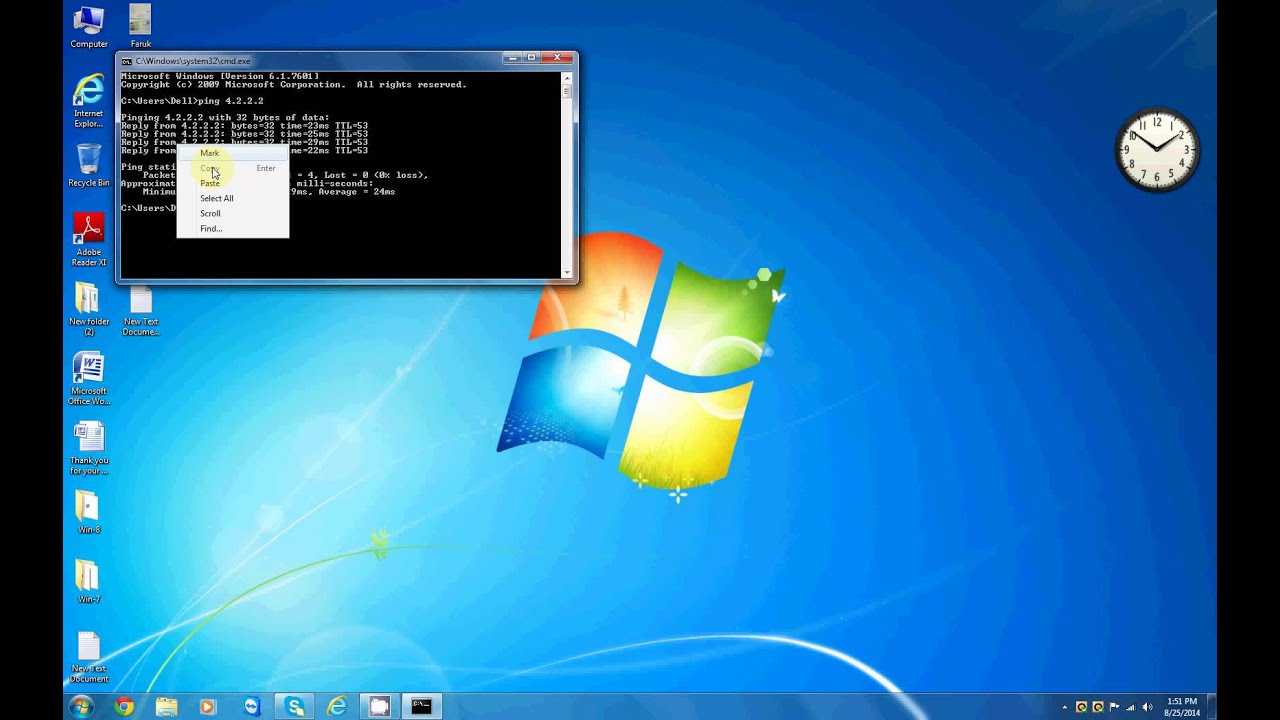Open the taskbar clock showing 1:51 PM

tap(1182, 707)
